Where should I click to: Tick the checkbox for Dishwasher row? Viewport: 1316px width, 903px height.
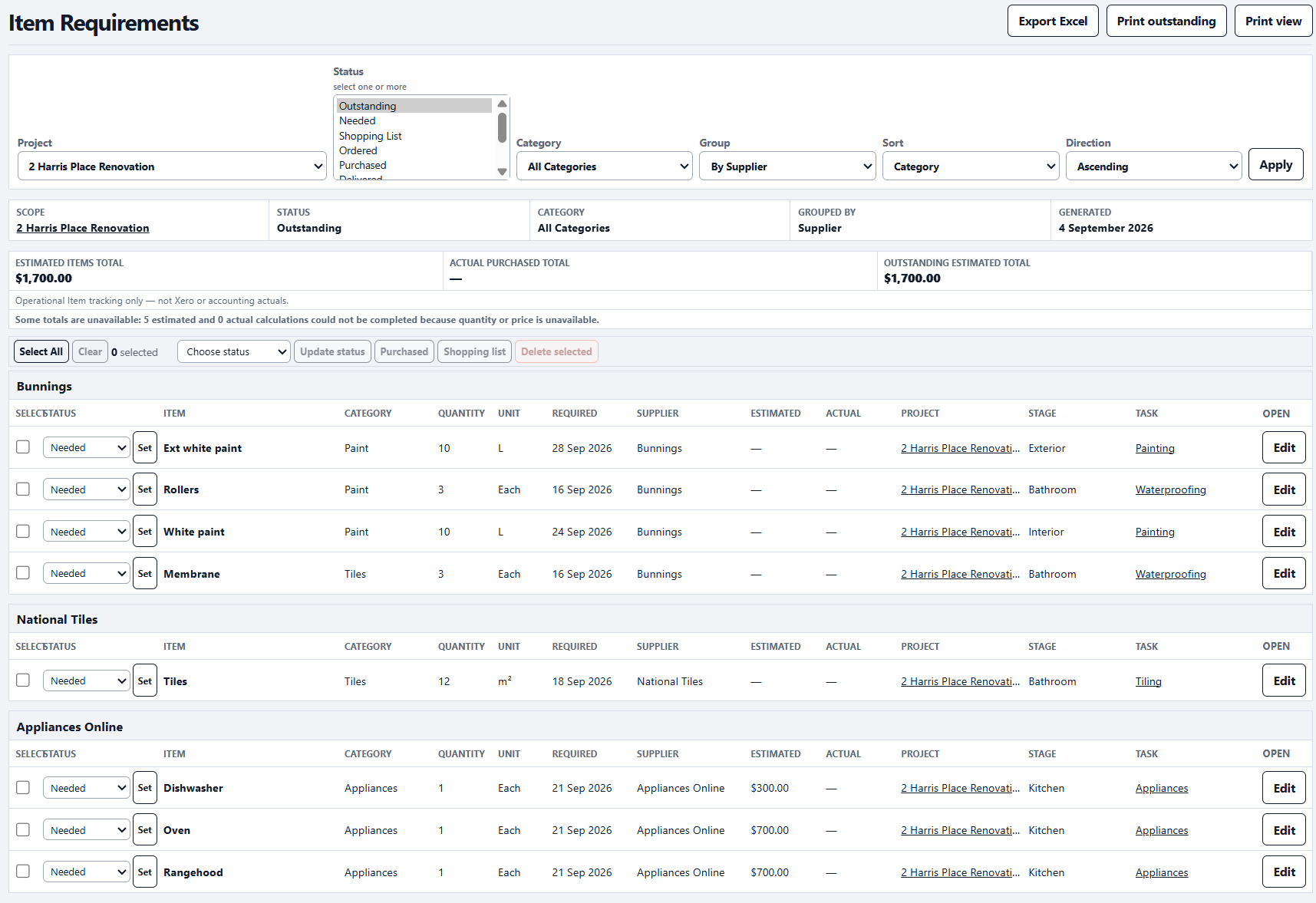coord(23,787)
